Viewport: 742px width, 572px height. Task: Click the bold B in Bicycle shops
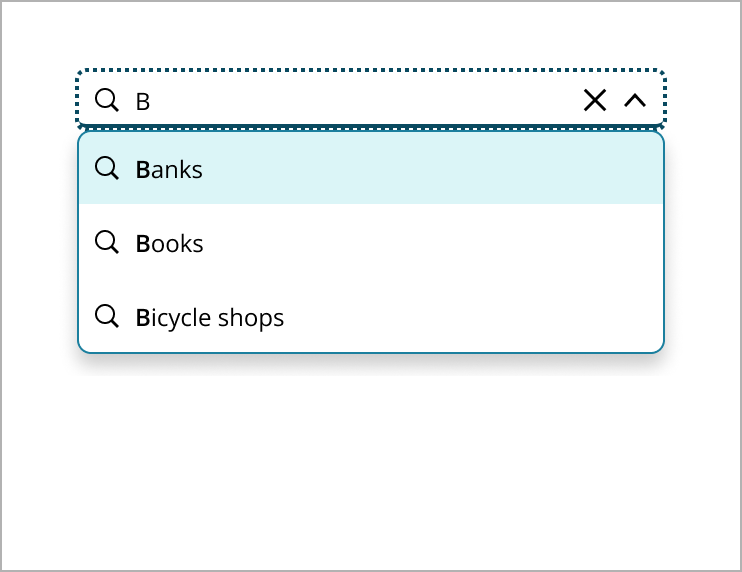142,318
